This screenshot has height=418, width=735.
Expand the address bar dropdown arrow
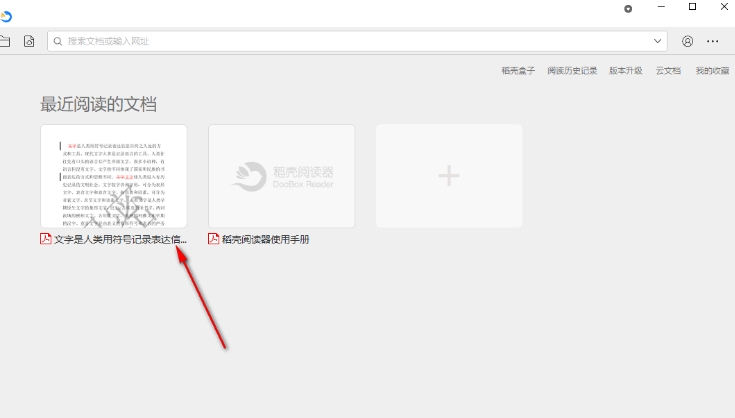point(658,42)
